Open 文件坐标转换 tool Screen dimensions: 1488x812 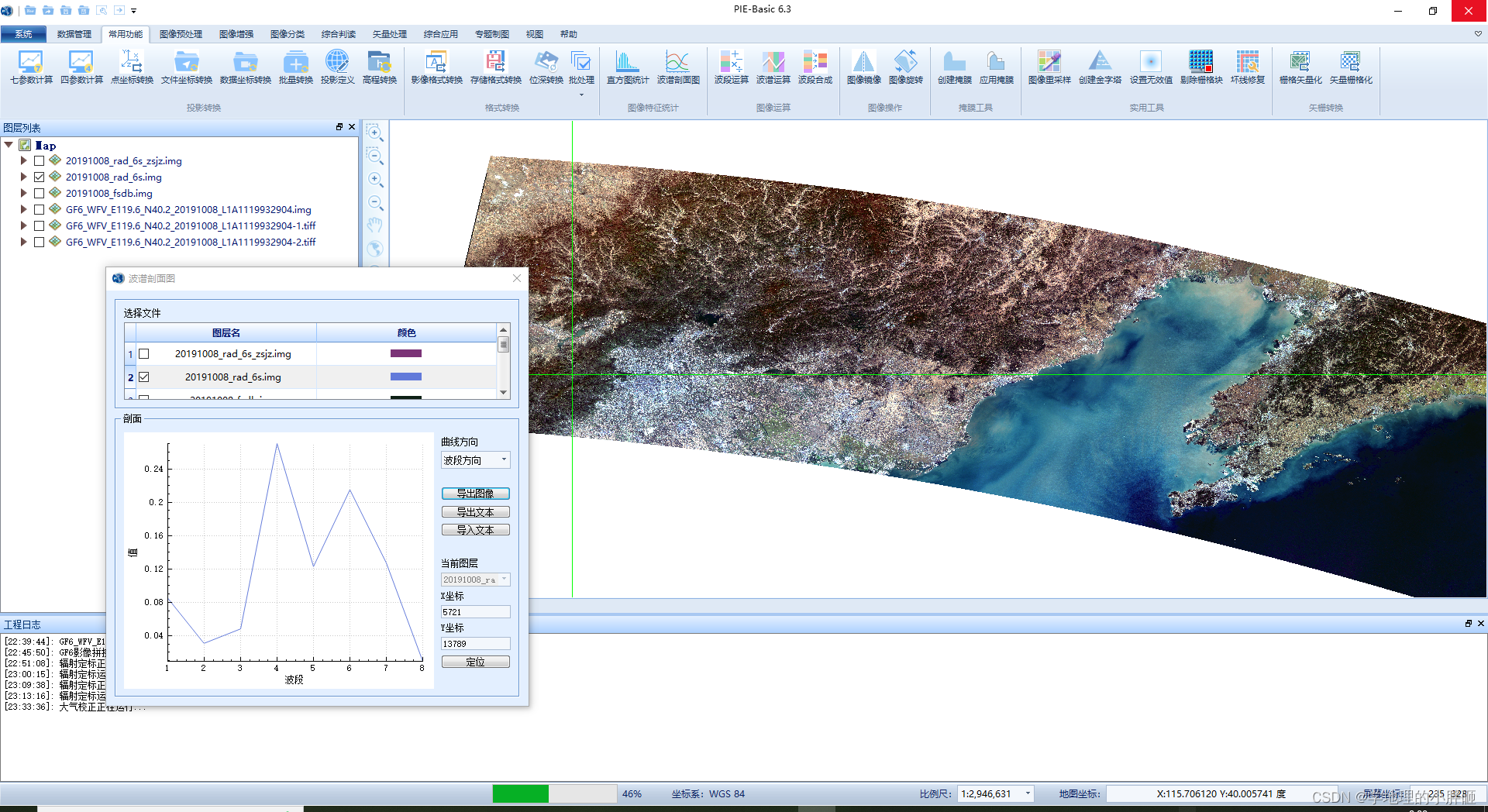point(187,67)
